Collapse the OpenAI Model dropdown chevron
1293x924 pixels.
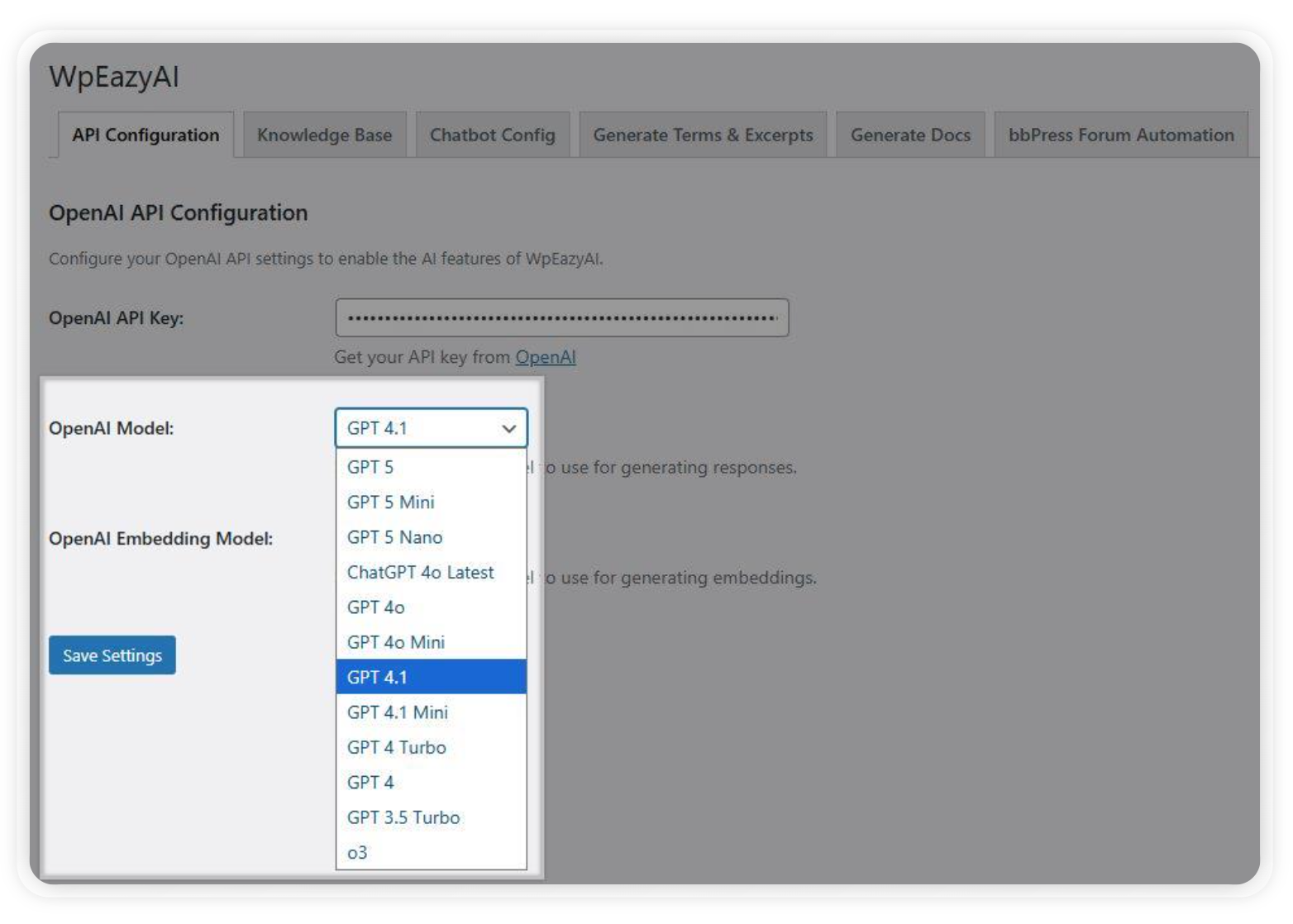click(x=508, y=428)
